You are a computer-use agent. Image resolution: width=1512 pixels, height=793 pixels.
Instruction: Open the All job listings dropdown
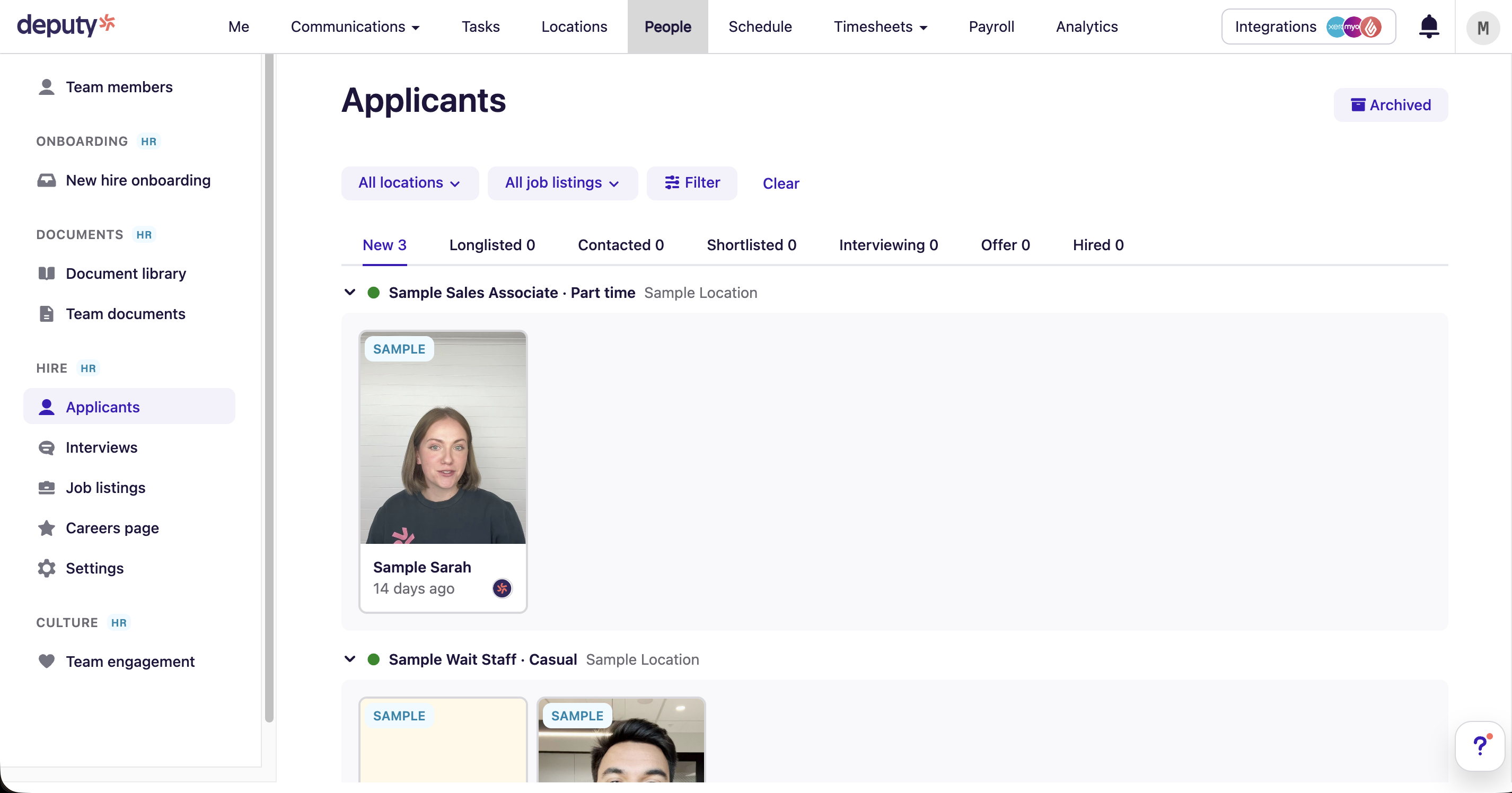click(x=562, y=182)
